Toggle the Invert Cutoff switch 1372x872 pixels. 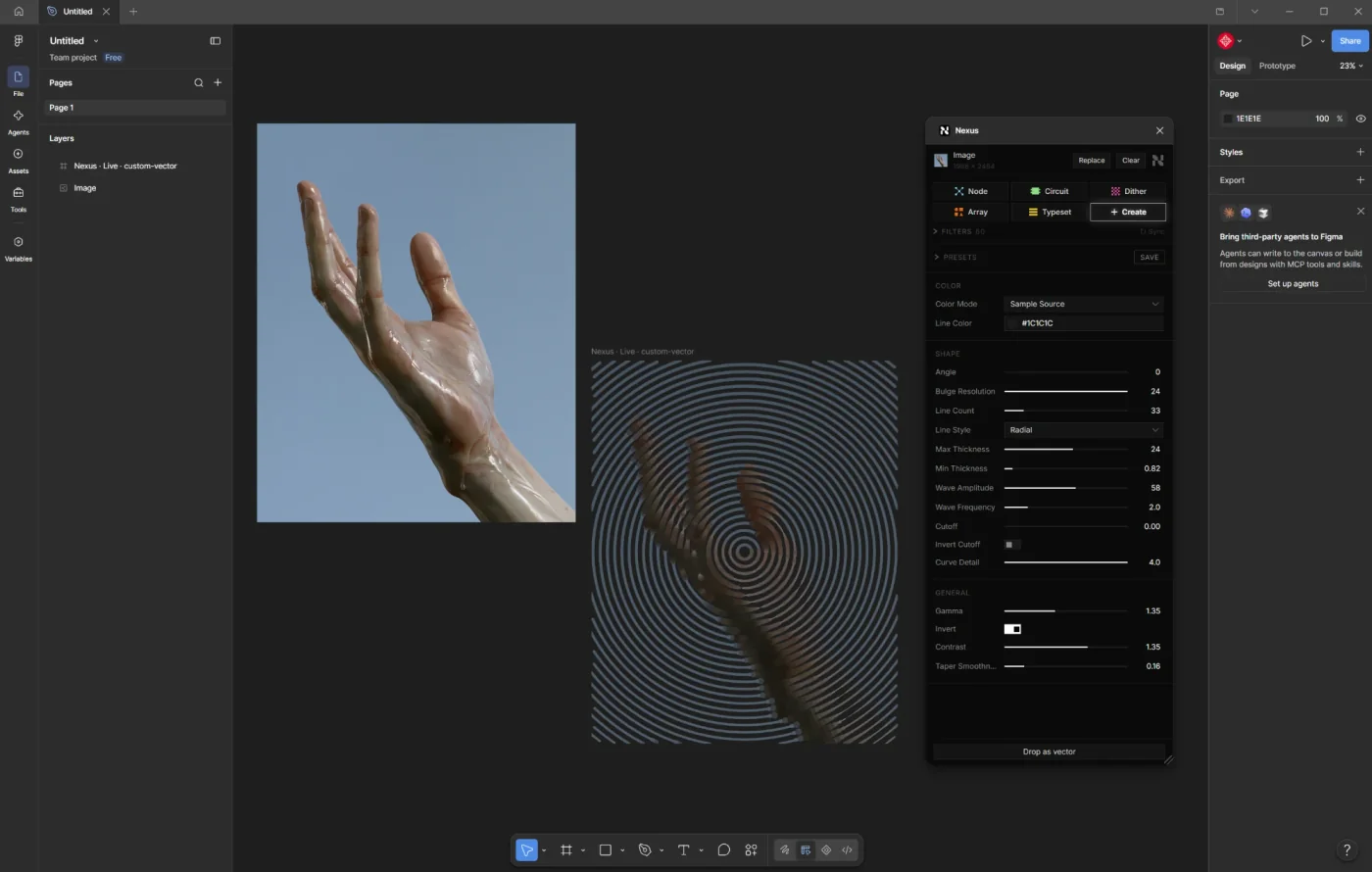pyautogui.click(x=1011, y=545)
